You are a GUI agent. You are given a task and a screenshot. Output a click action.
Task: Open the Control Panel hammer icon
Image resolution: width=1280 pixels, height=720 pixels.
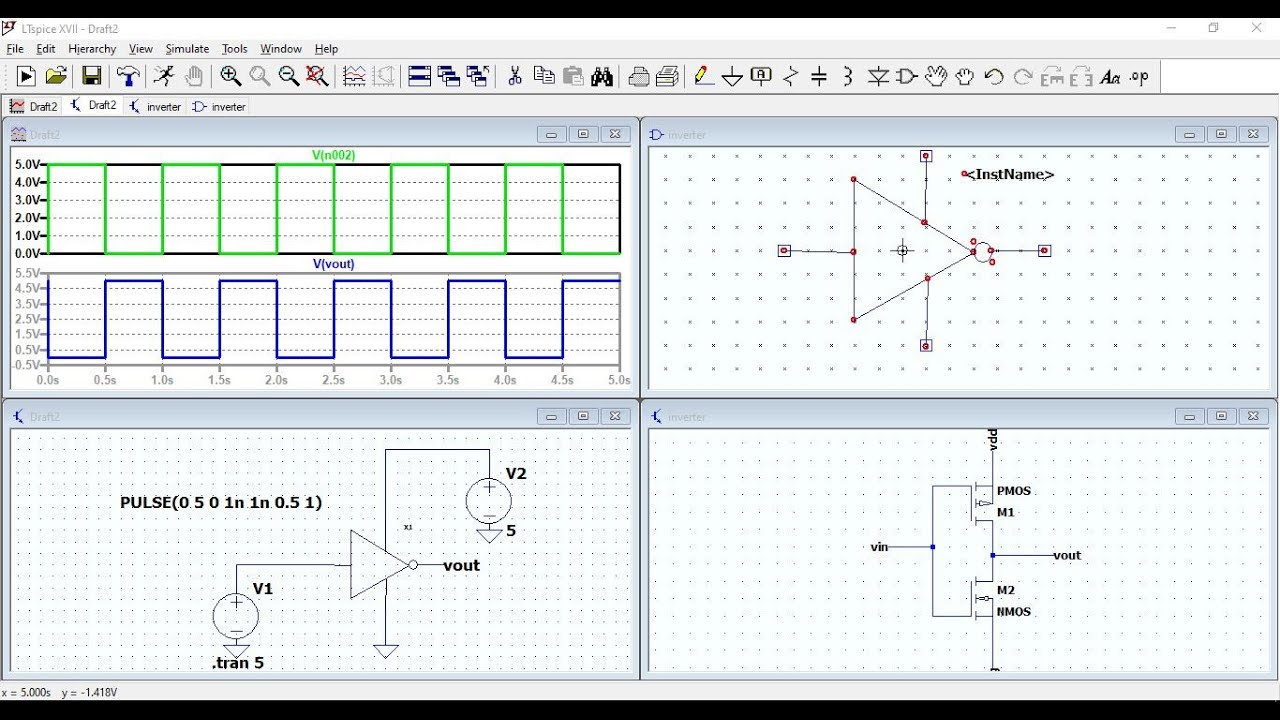[x=128, y=77]
